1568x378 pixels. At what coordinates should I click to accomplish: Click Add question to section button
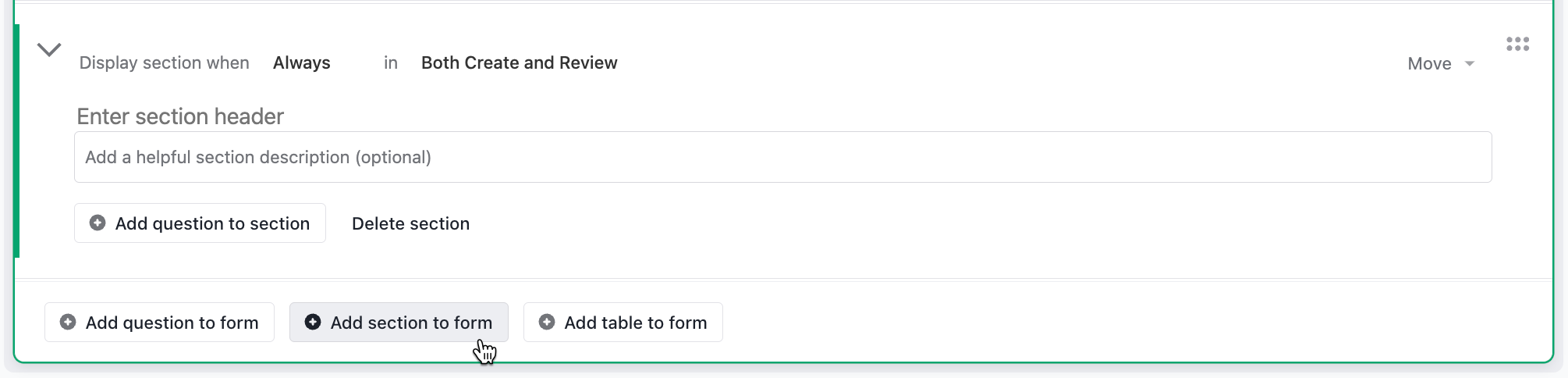pos(200,223)
